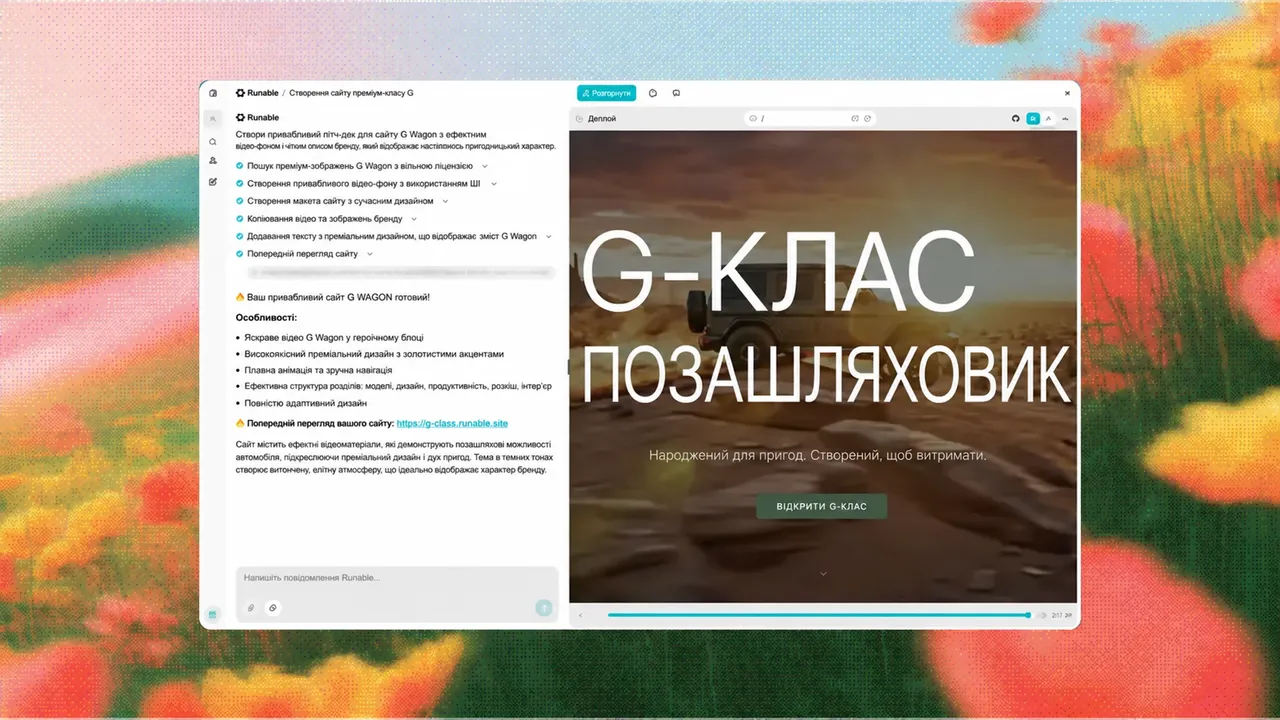Click the scroll-down chevron in site preview

[823, 574]
